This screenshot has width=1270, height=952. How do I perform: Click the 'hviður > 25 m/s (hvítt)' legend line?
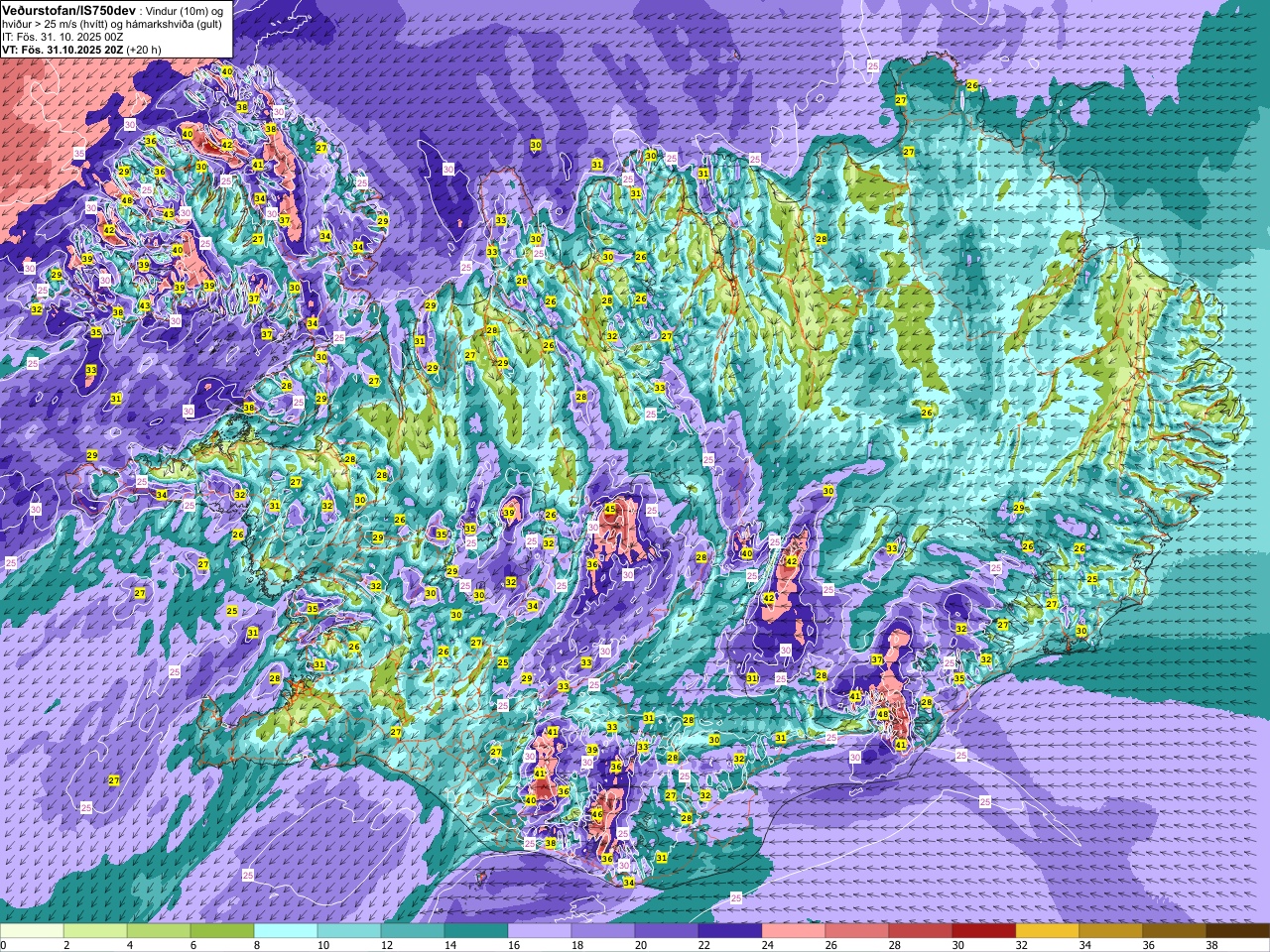(57, 24)
